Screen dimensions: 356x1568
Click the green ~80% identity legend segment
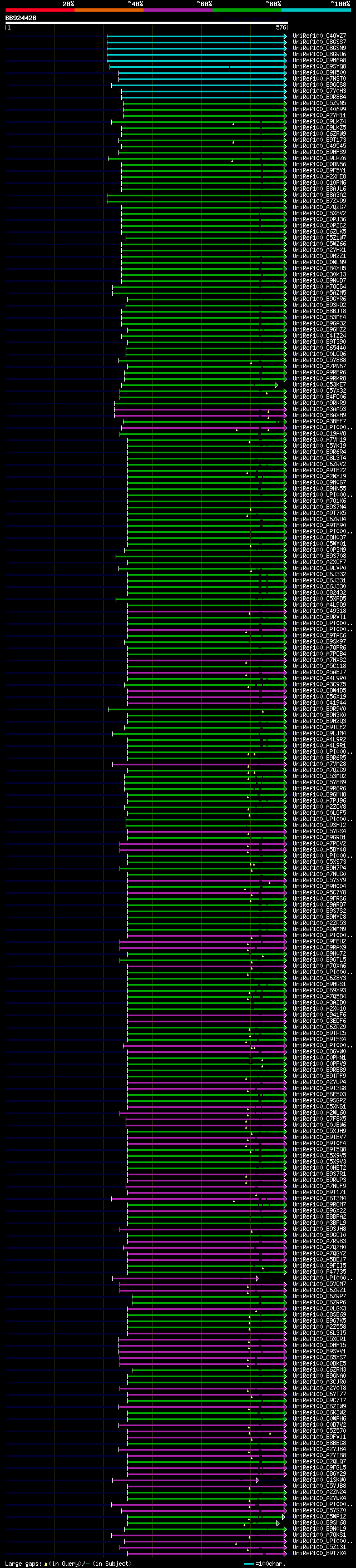247,10
